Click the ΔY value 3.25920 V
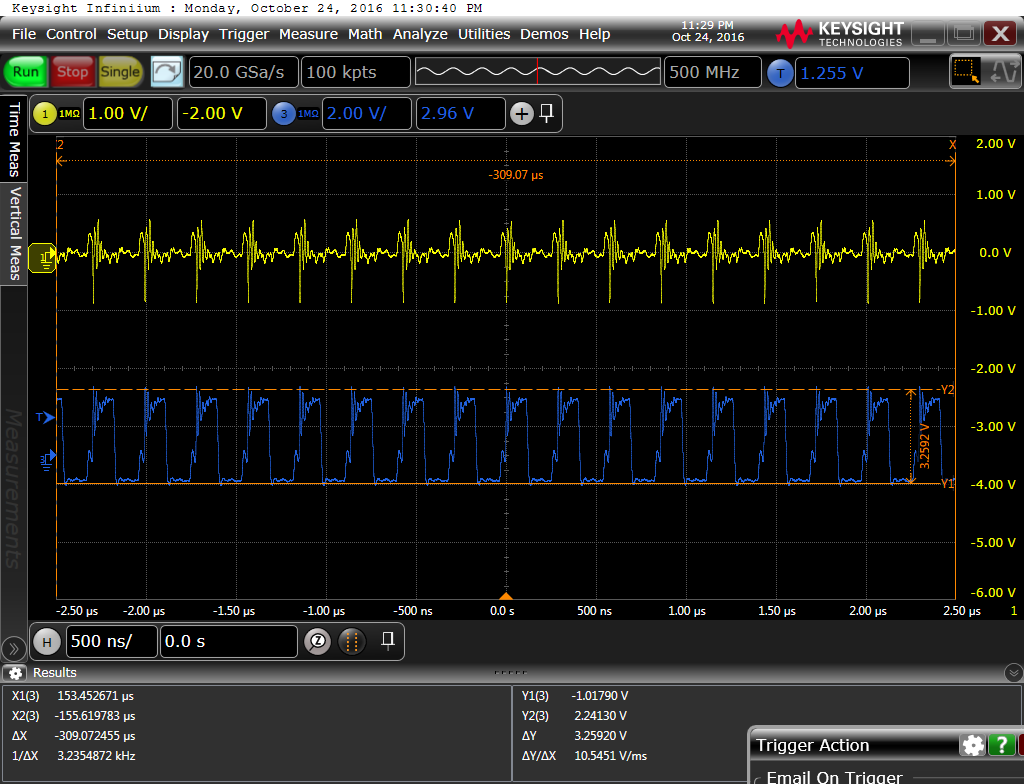The height and width of the screenshot is (784, 1024). click(x=600, y=736)
